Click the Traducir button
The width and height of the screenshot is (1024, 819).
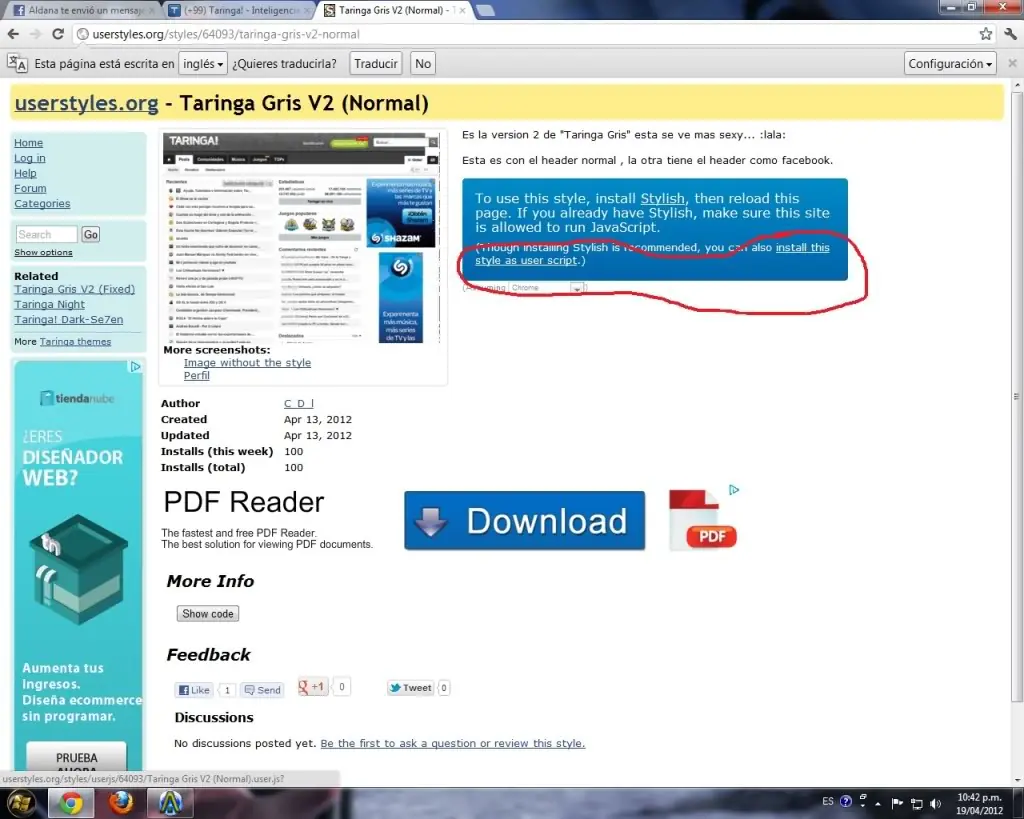(376, 63)
